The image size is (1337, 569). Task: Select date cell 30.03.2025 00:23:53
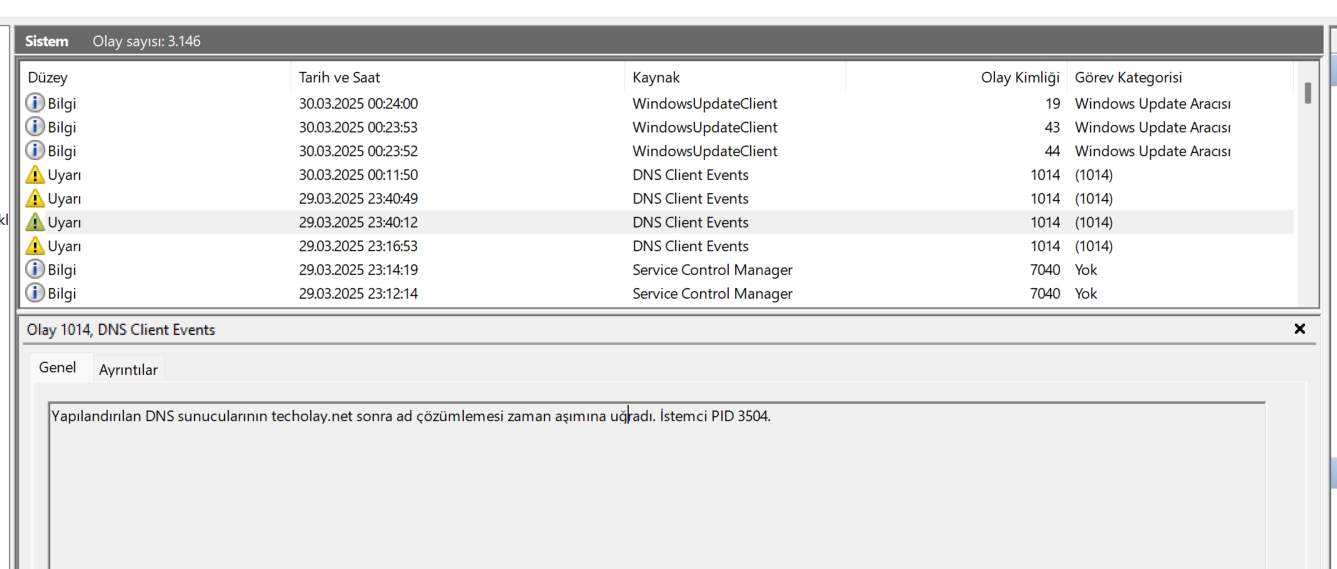pos(358,127)
